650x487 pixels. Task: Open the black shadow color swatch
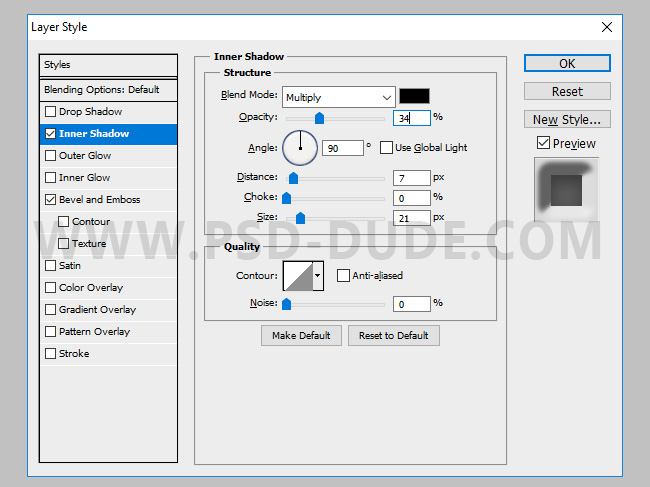(414, 96)
